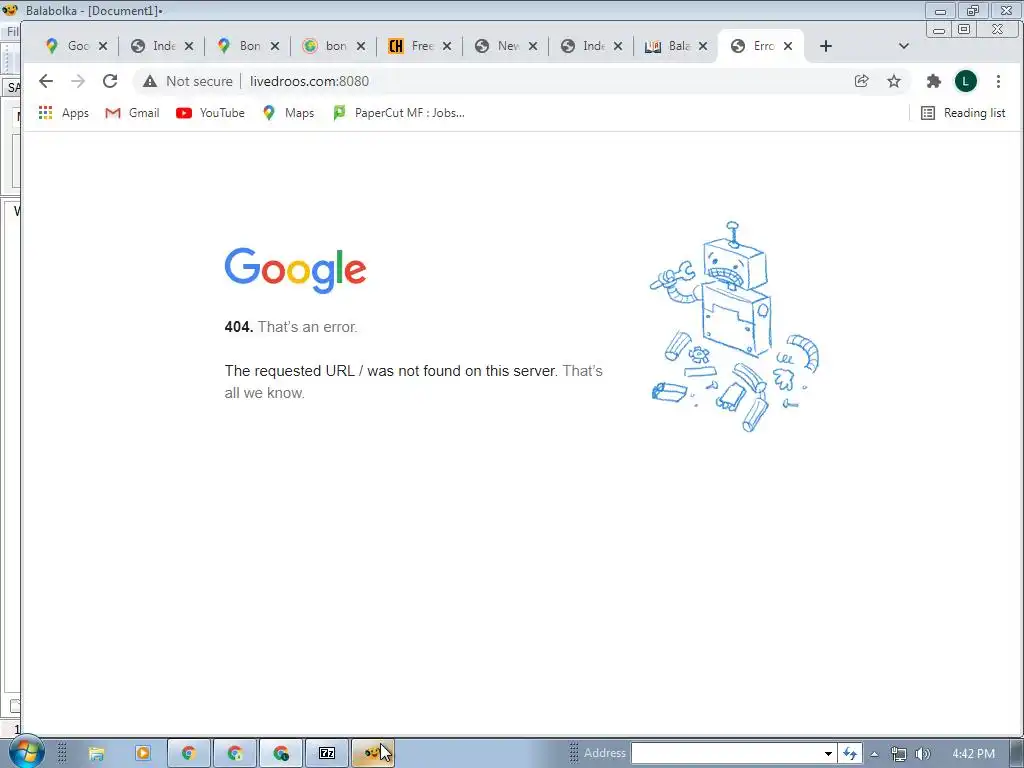Click the volume speaker tray icon
This screenshot has height=768, width=1024.
923,754
